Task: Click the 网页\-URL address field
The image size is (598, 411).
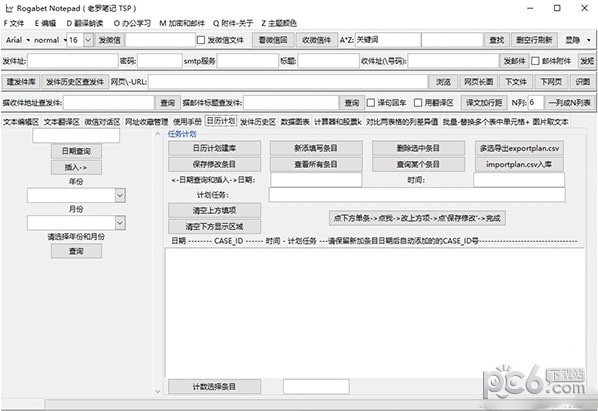Action: pos(288,82)
